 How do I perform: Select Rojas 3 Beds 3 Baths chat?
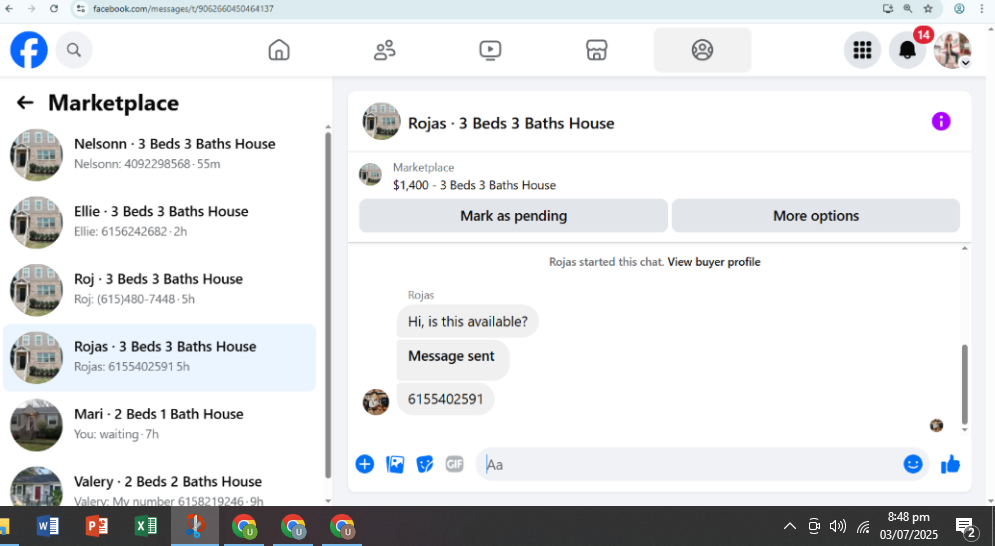click(x=159, y=357)
